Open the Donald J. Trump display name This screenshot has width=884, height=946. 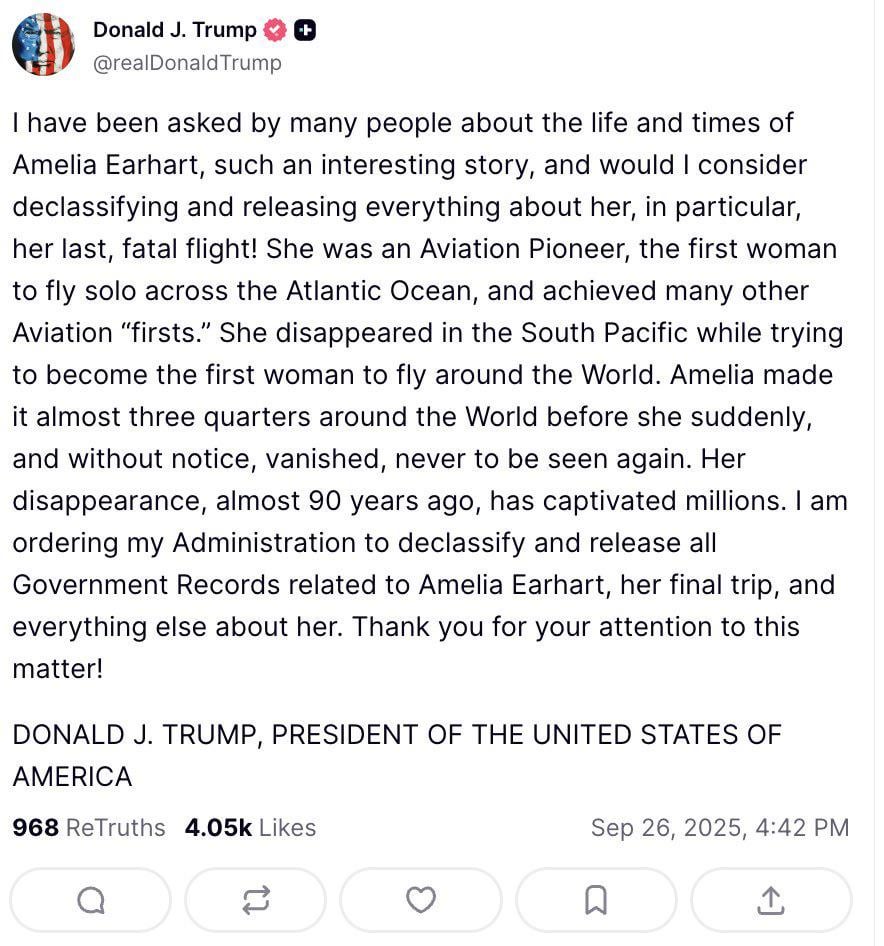174,30
